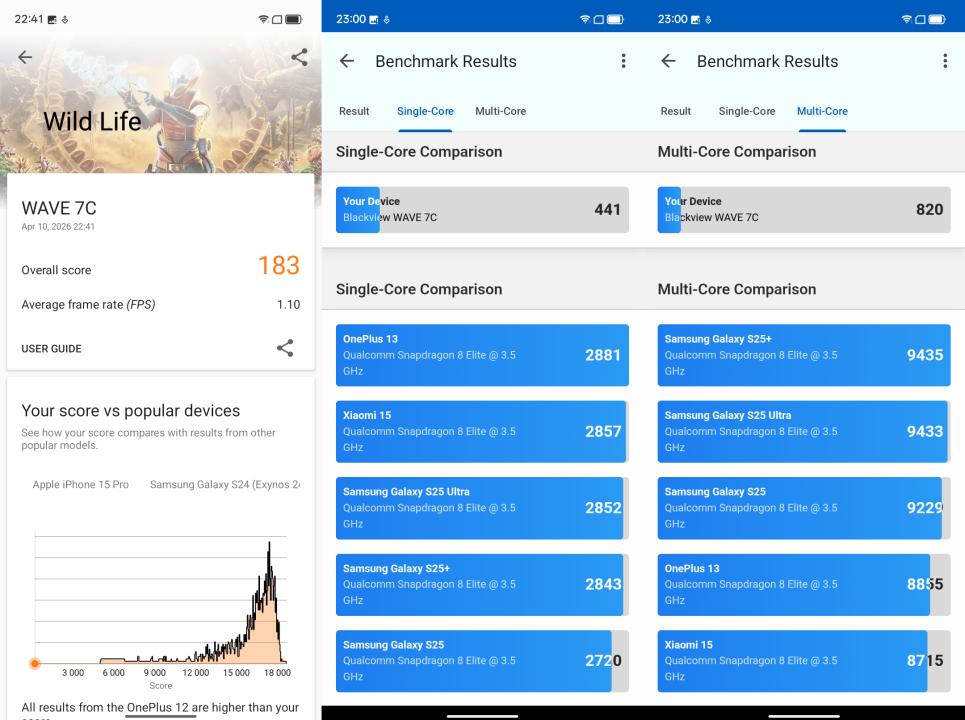
Task: Open Xiaomi 15 multi-core result 8715
Action: (x=804, y=661)
